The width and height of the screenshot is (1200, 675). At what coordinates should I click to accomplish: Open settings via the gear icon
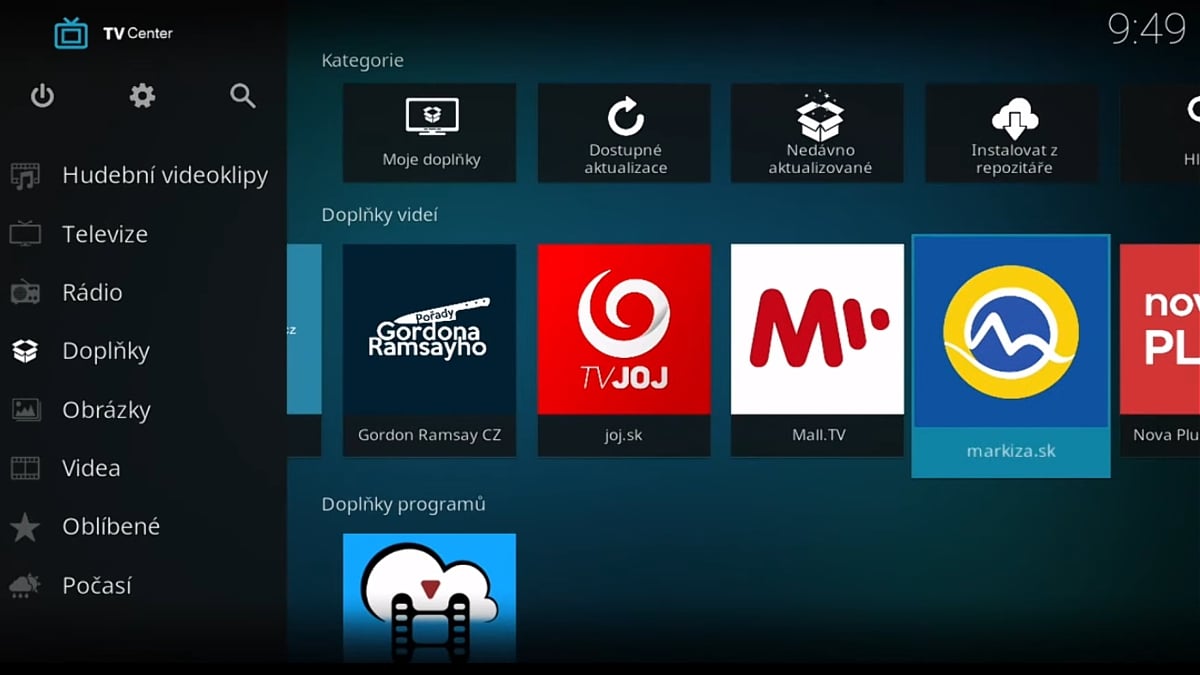[x=142, y=96]
